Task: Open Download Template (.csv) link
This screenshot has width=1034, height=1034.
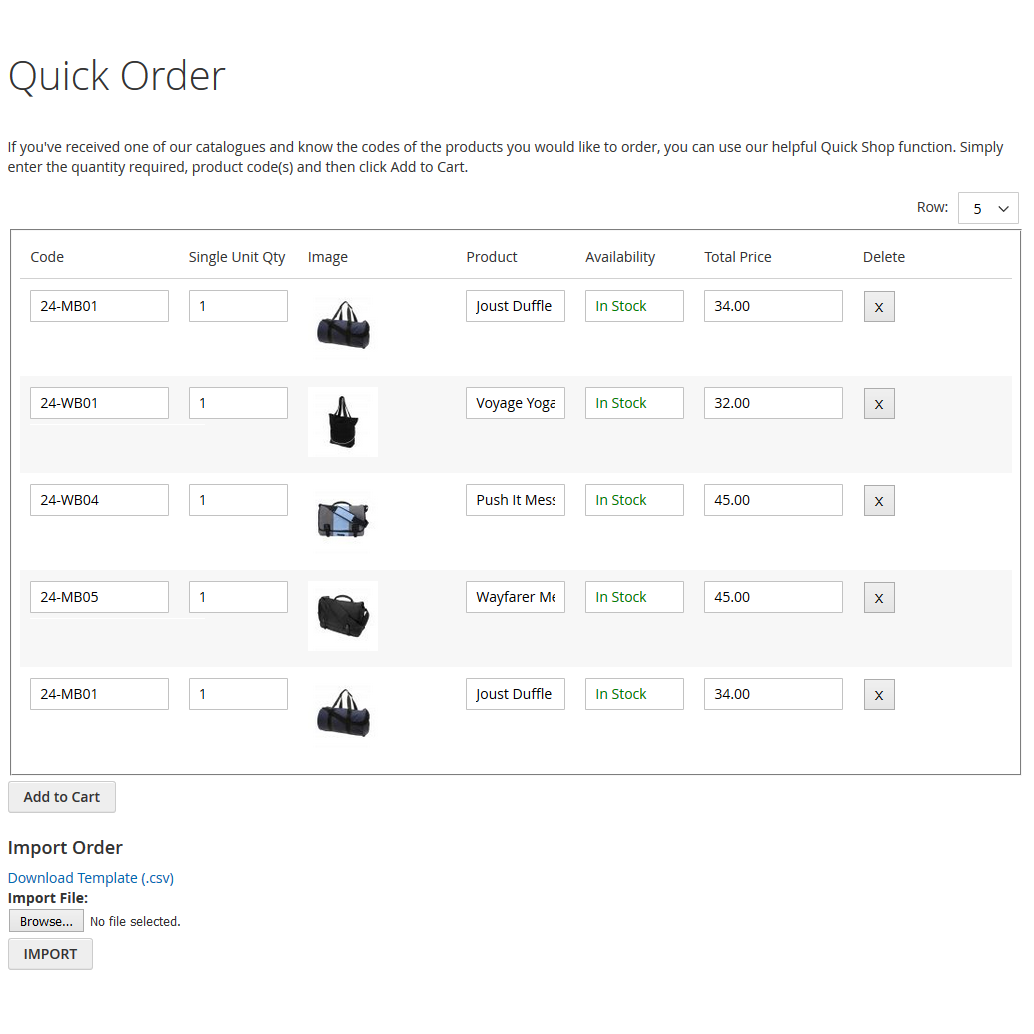Action: click(90, 877)
